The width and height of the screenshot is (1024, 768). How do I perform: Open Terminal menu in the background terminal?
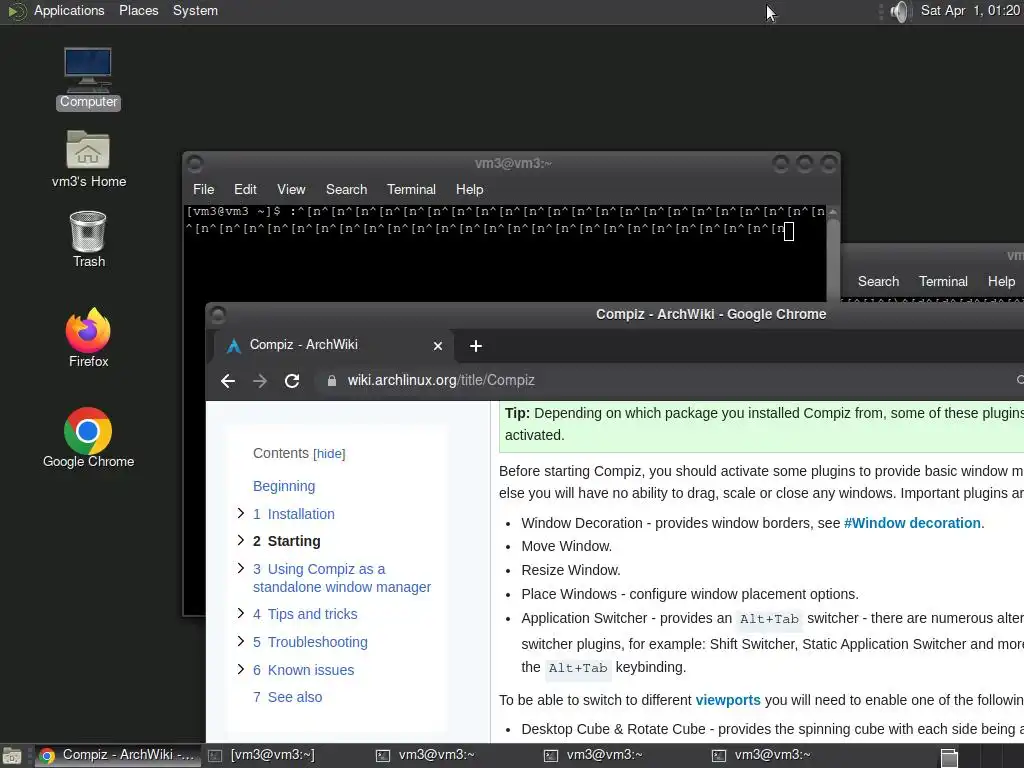coord(943,281)
